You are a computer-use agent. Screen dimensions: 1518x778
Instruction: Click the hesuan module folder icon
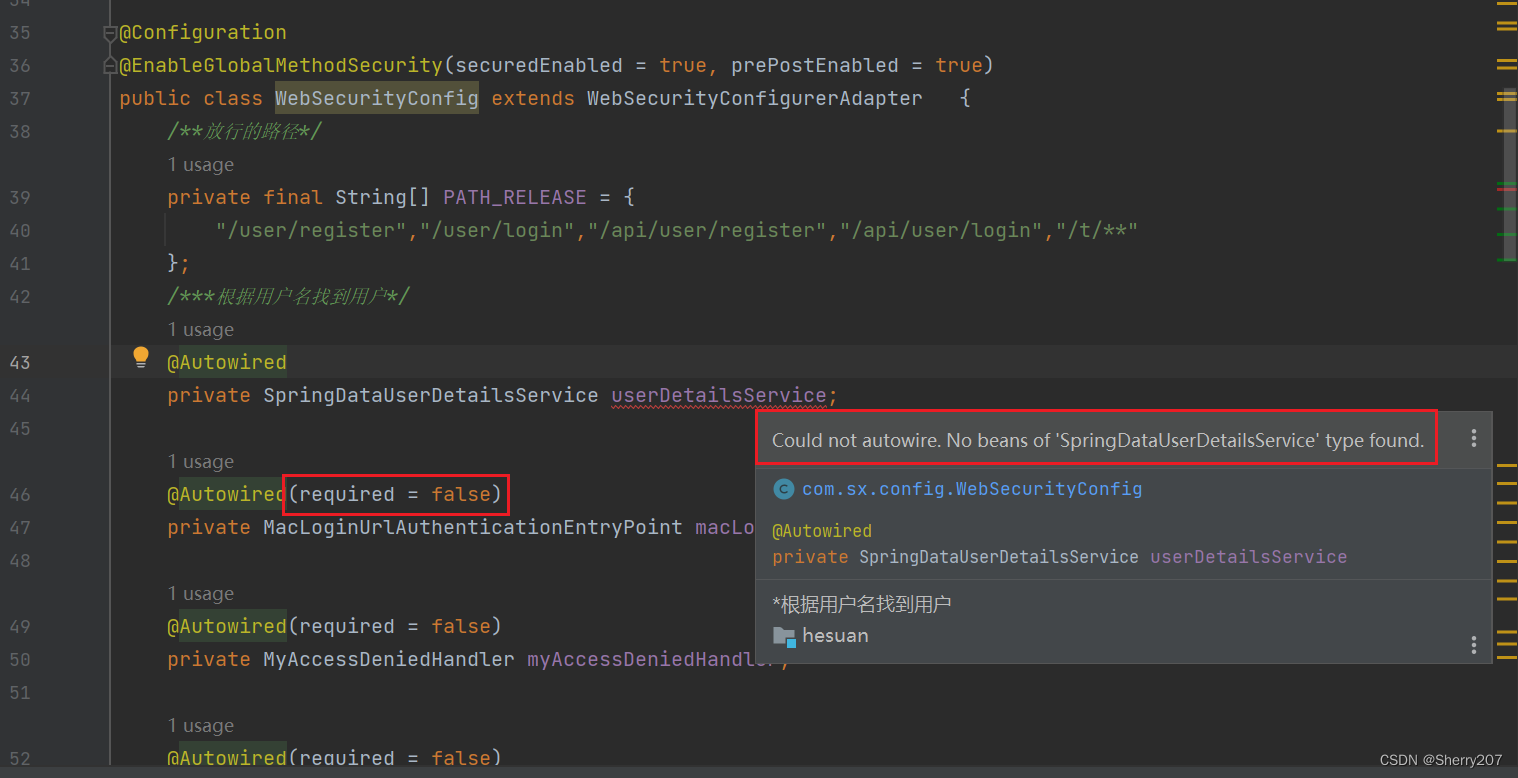click(x=784, y=636)
